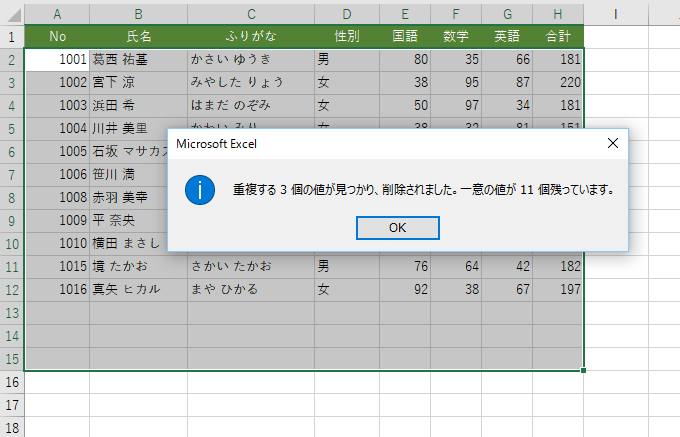Select row 1 header
This screenshot has height=437, width=680.
click(x=11, y=36)
